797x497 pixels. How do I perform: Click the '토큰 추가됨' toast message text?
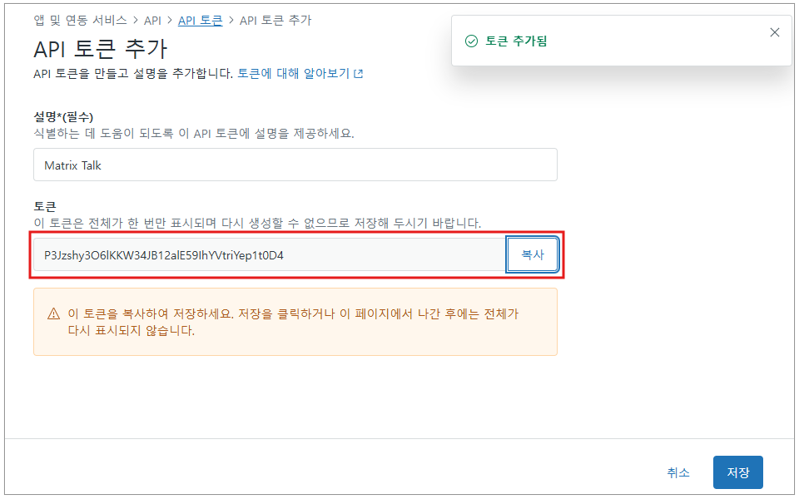pos(516,41)
